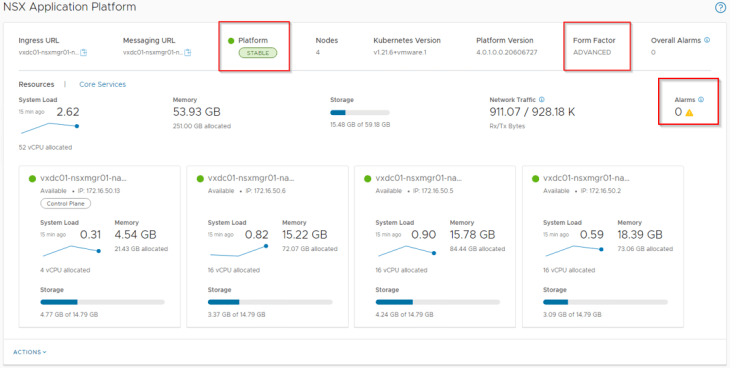
Task: Copy the Messaging URL with its copy icon
Action: [188, 53]
